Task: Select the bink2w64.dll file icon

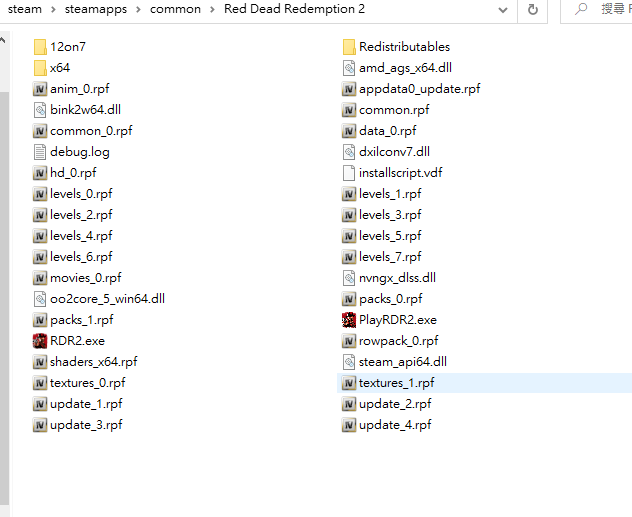Action: [x=40, y=110]
